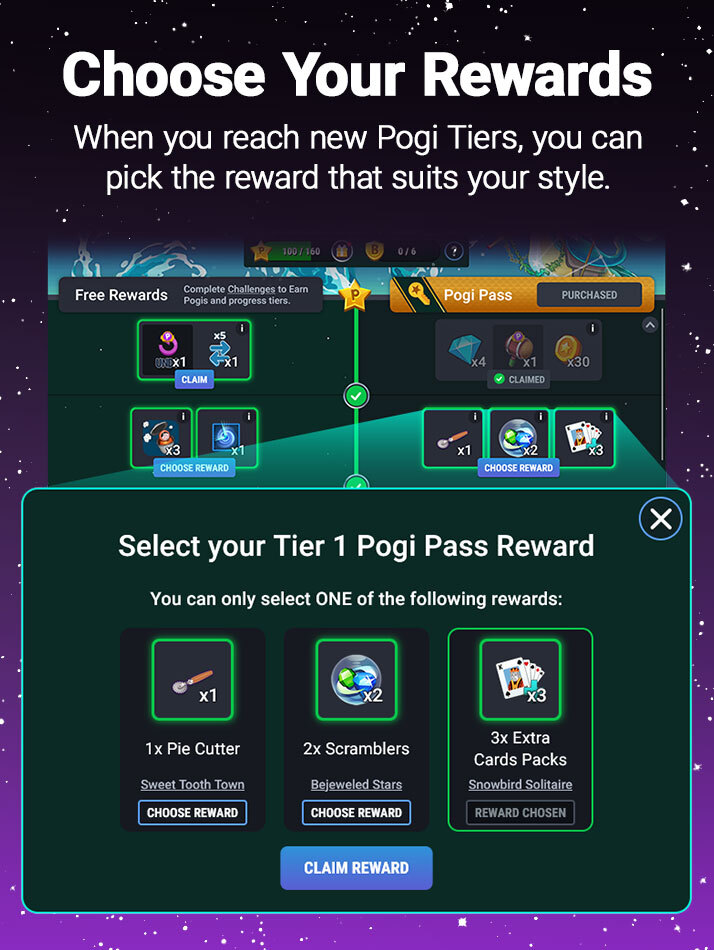Choose the 2x Scramblers reward

click(356, 812)
